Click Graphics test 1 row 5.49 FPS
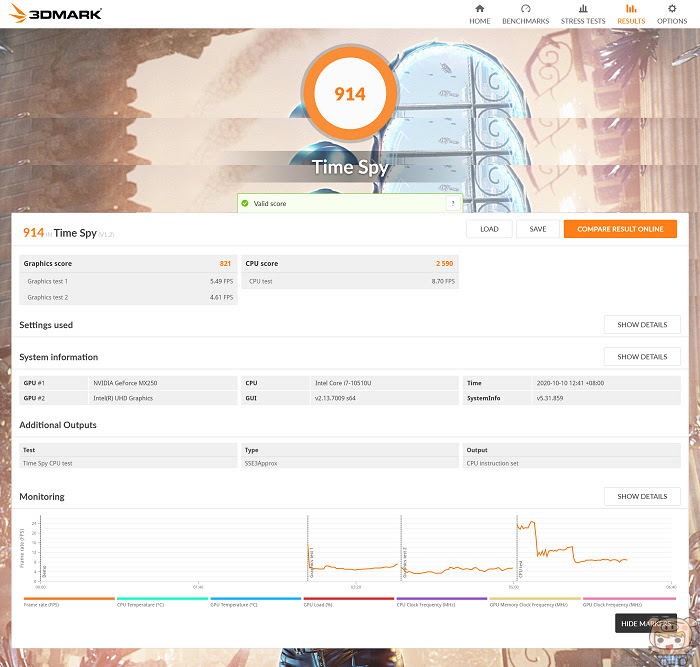 pos(129,281)
